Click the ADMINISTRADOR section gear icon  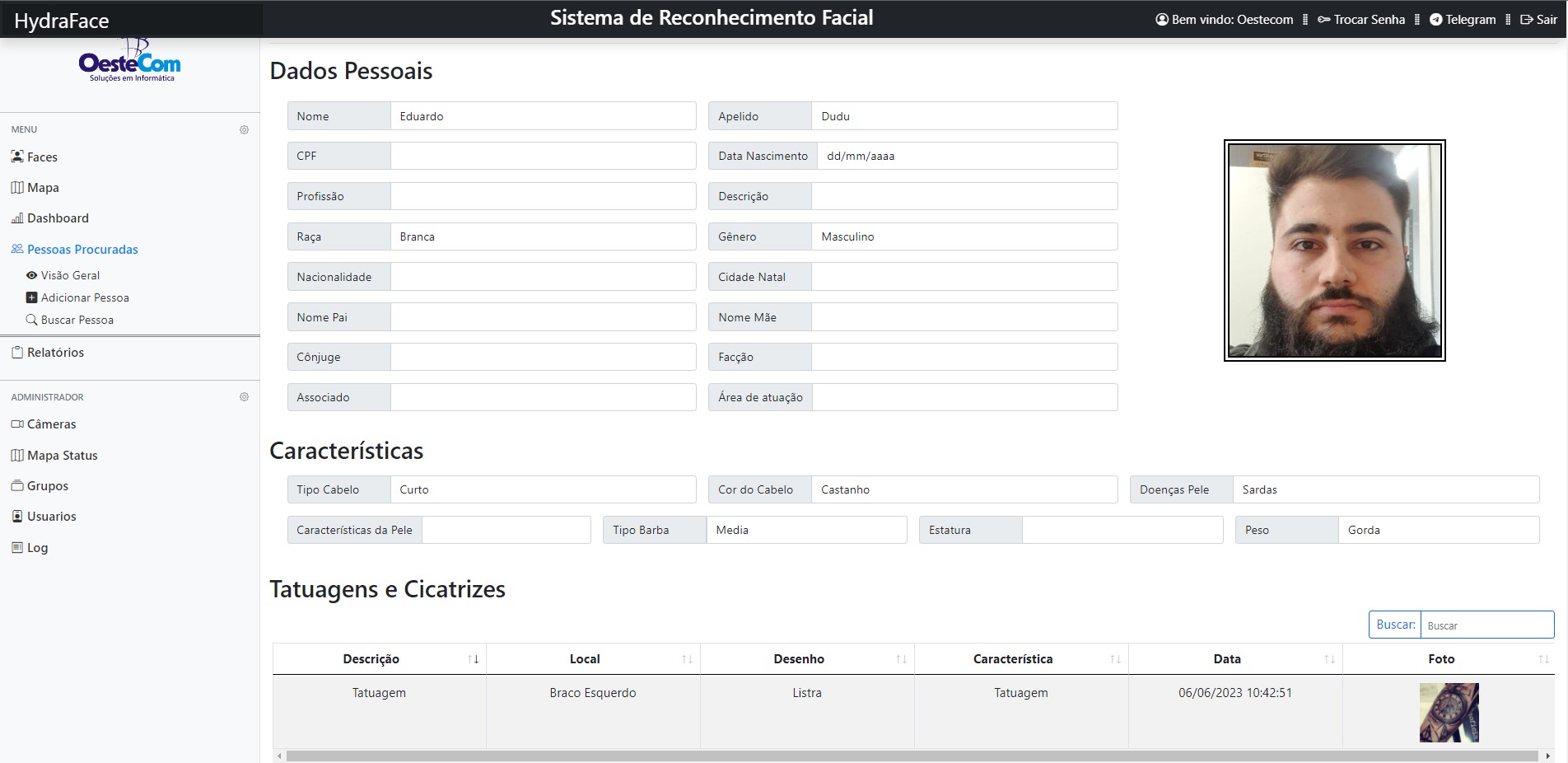pos(244,396)
